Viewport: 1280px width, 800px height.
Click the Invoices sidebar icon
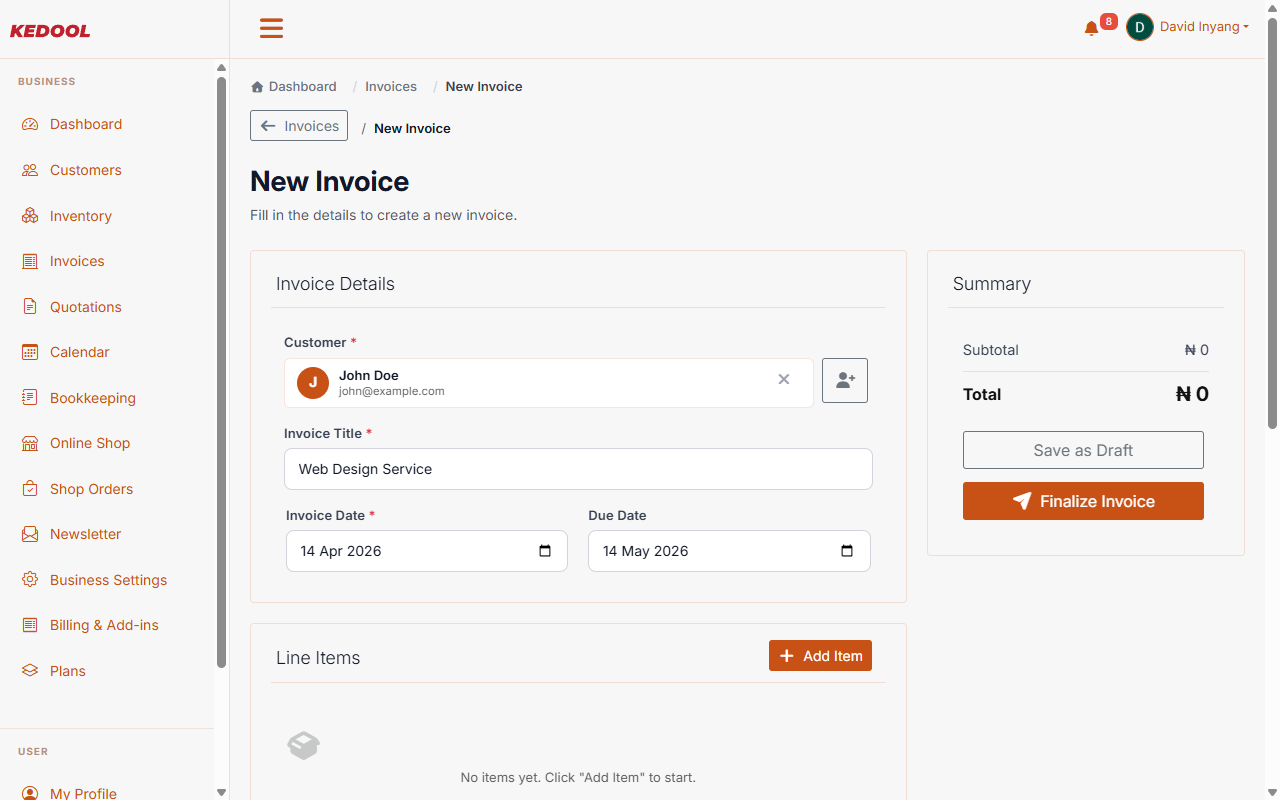point(30,261)
